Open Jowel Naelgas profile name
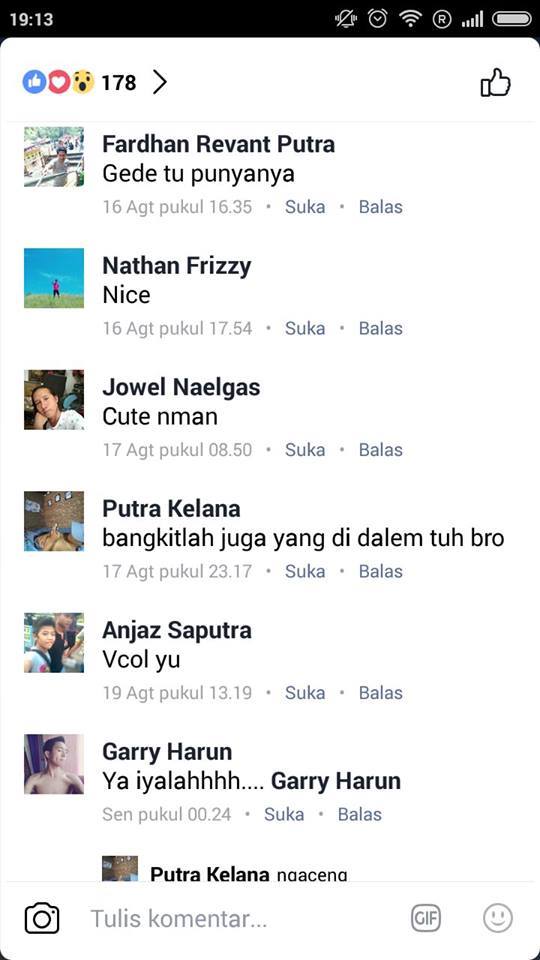The image size is (540, 960). click(181, 388)
